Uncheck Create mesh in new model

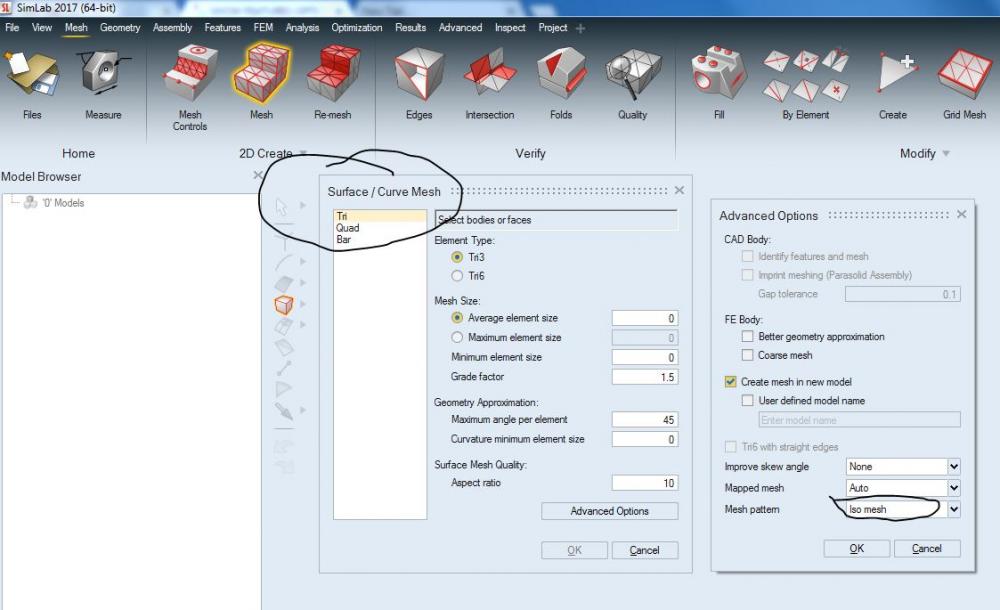click(x=730, y=382)
